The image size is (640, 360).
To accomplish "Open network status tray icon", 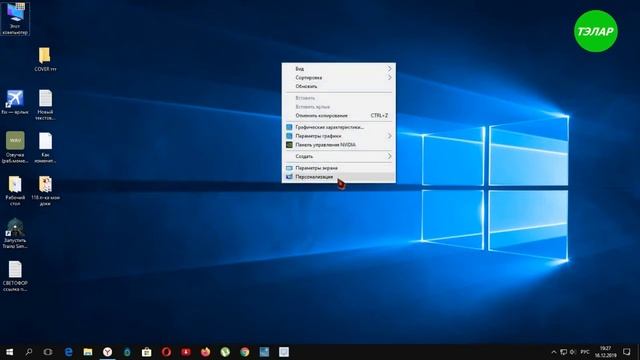I will click(x=564, y=352).
